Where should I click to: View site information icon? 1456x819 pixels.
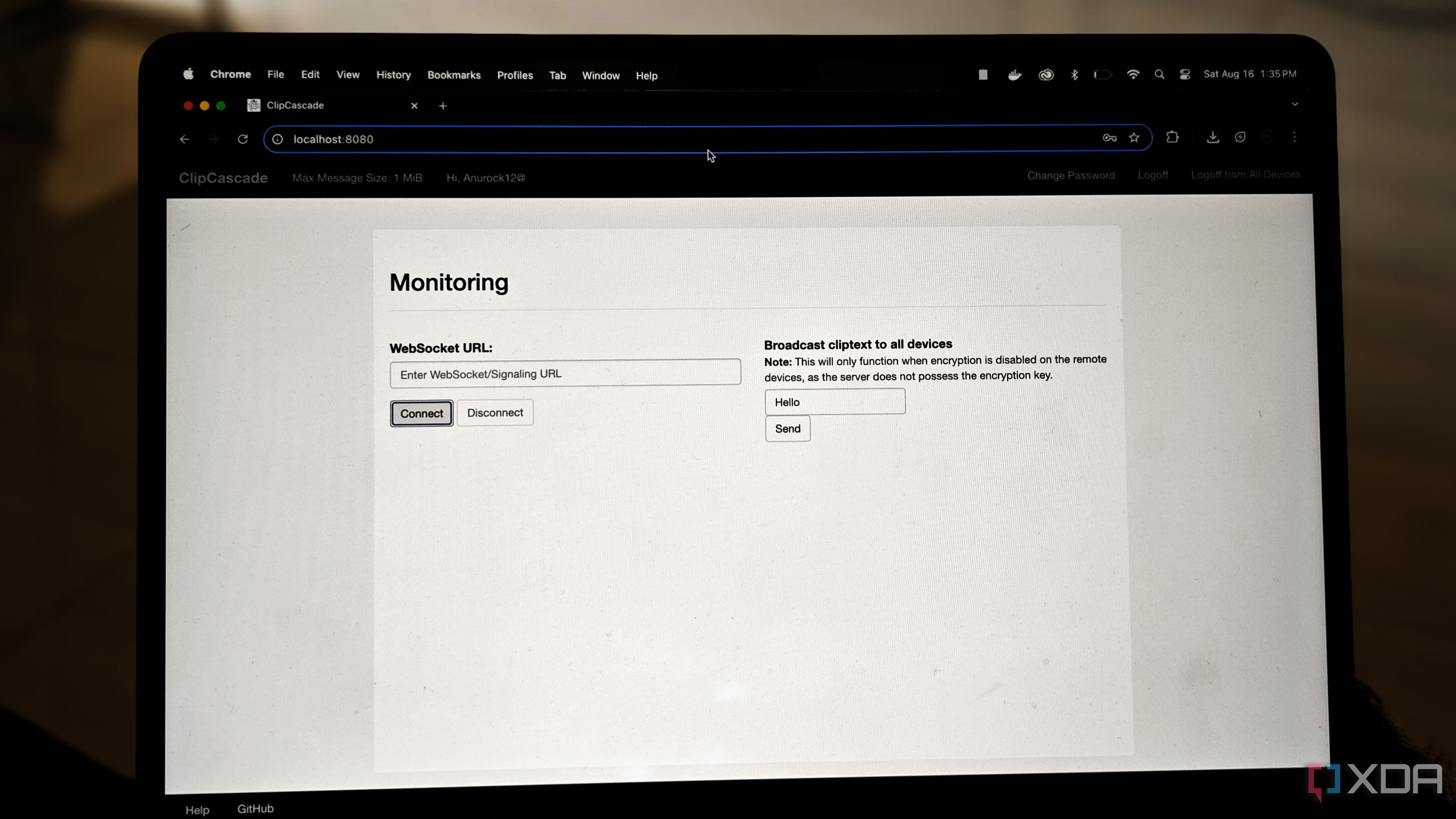click(278, 139)
